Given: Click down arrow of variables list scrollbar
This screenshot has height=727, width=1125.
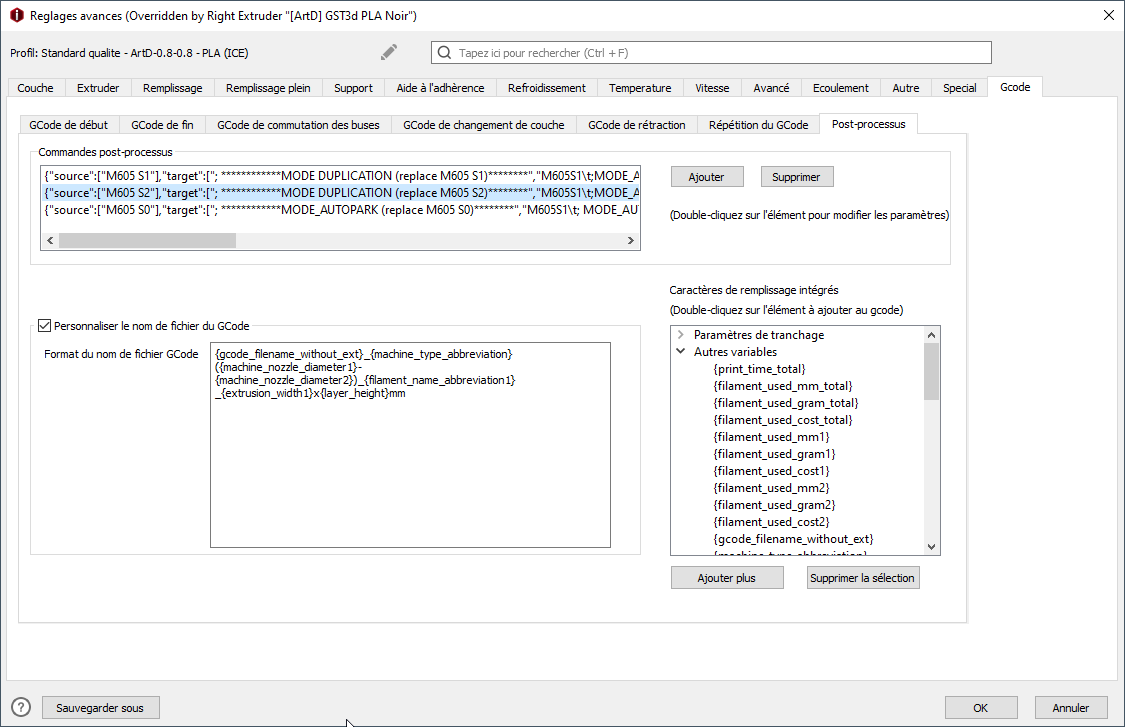Looking at the screenshot, I should pos(931,546).
